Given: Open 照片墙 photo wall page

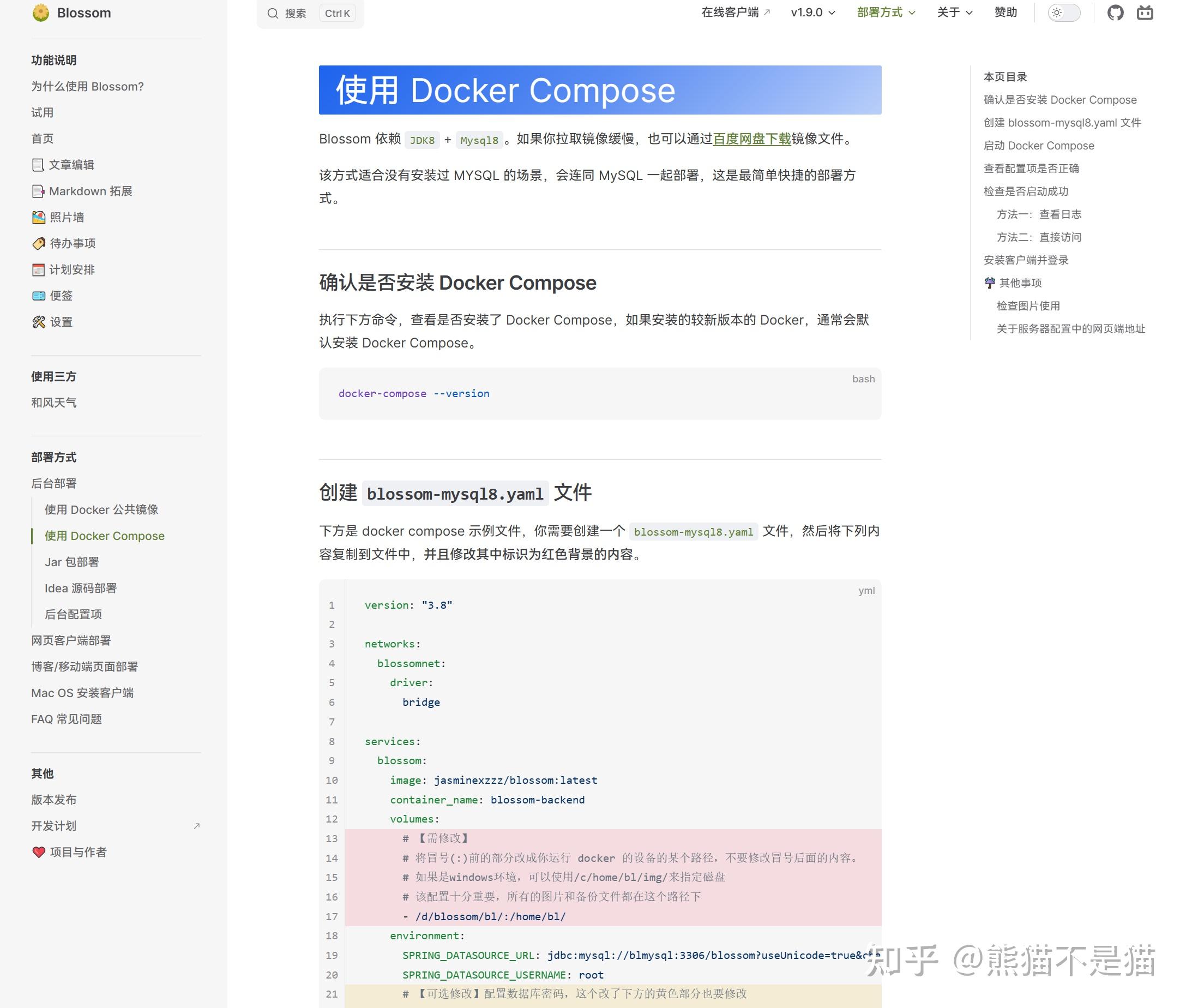Looking at the screenshot, I should 67,217.
